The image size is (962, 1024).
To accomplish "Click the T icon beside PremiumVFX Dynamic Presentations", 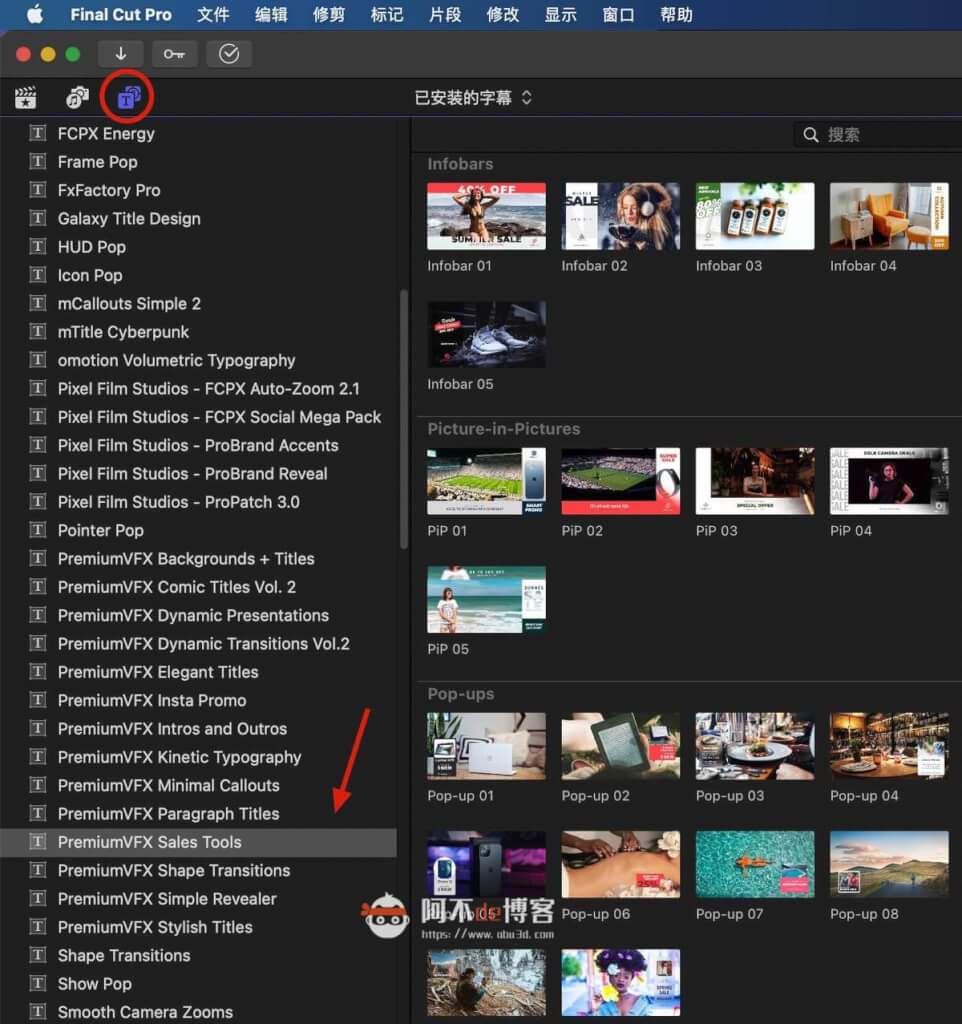I will 38,615.
